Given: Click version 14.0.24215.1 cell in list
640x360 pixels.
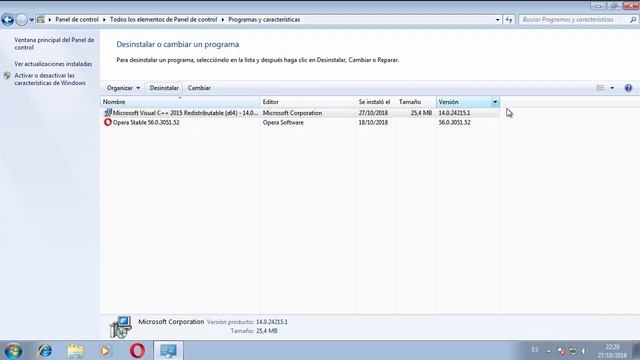Looking at the screenshot, I should pos(454,113).
